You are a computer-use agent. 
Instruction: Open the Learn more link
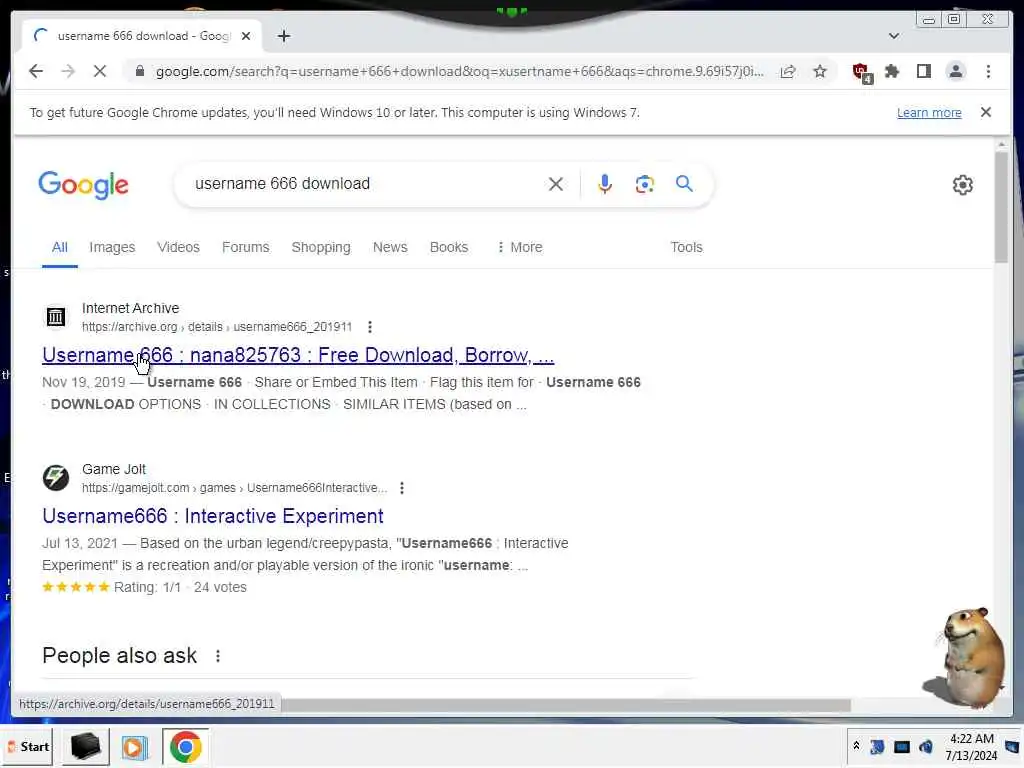pos(929,112)
